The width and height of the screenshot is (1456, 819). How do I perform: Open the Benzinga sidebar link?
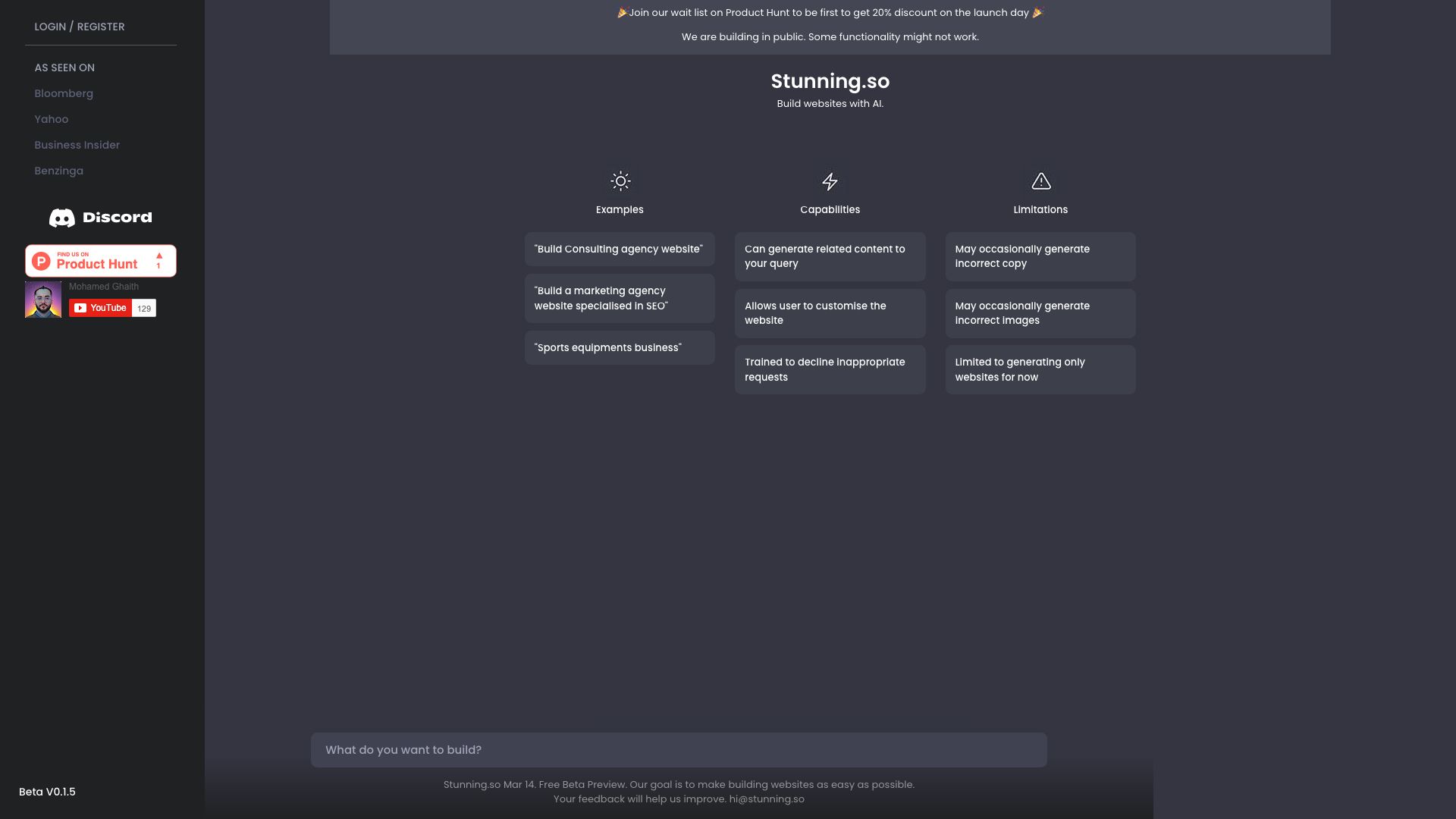(58, 171)
